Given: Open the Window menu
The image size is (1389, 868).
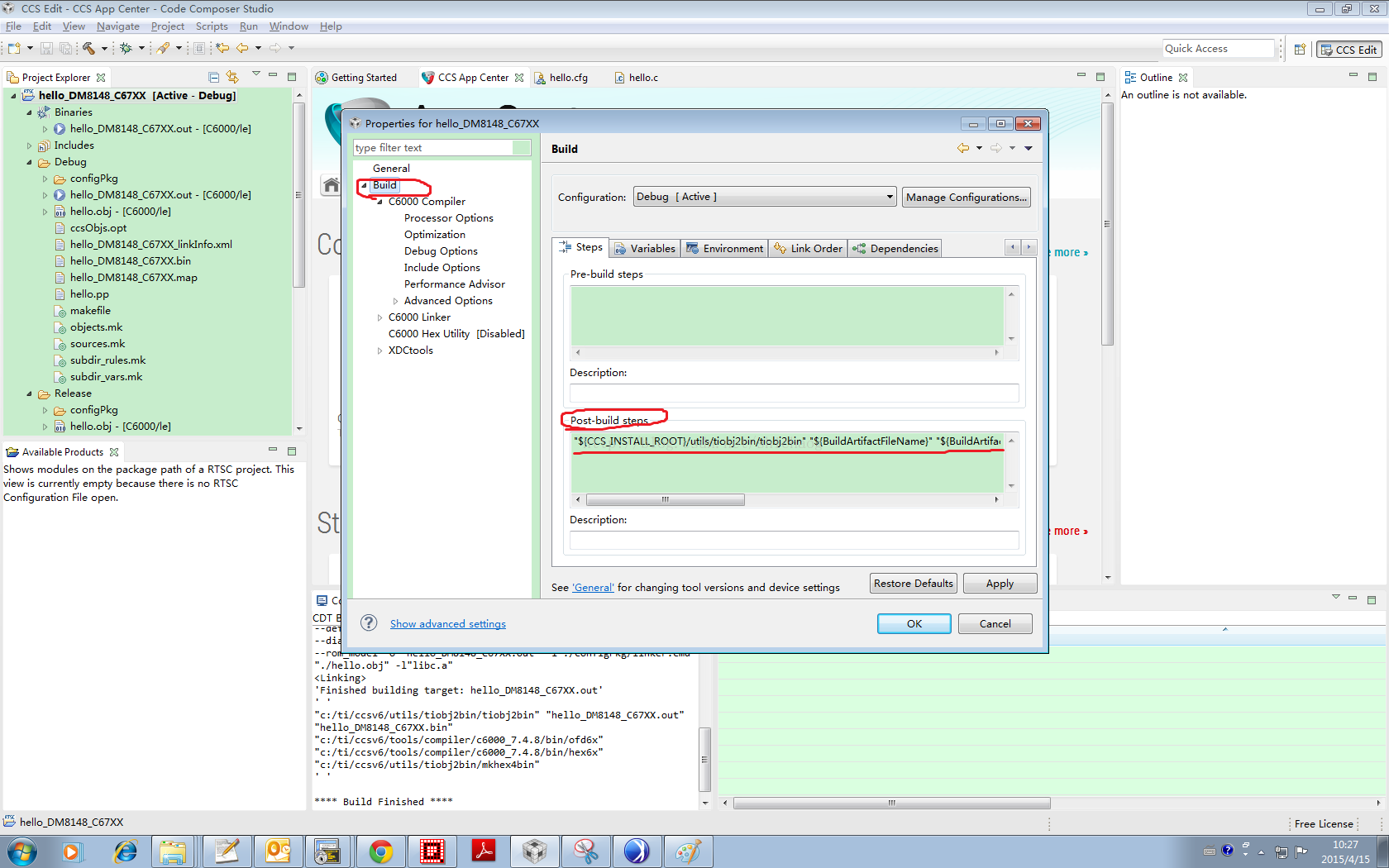Looking at the screenshot, I should [289, 26].
